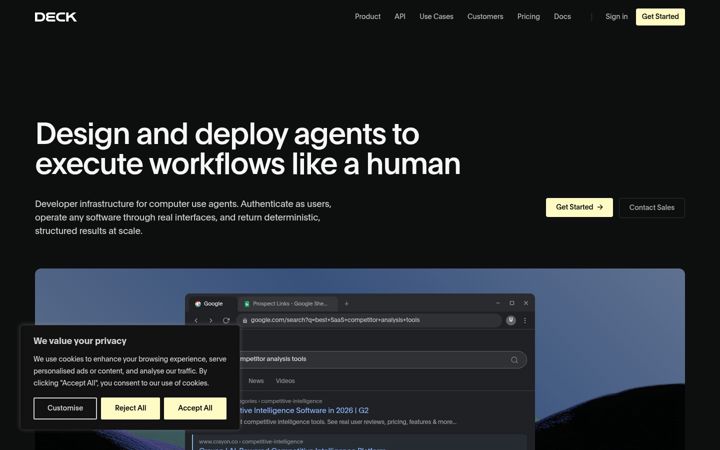Image resolution: width=720 pixels, height=450 pixels.
Task: Go to Use Cases
Action: [436, 17]
